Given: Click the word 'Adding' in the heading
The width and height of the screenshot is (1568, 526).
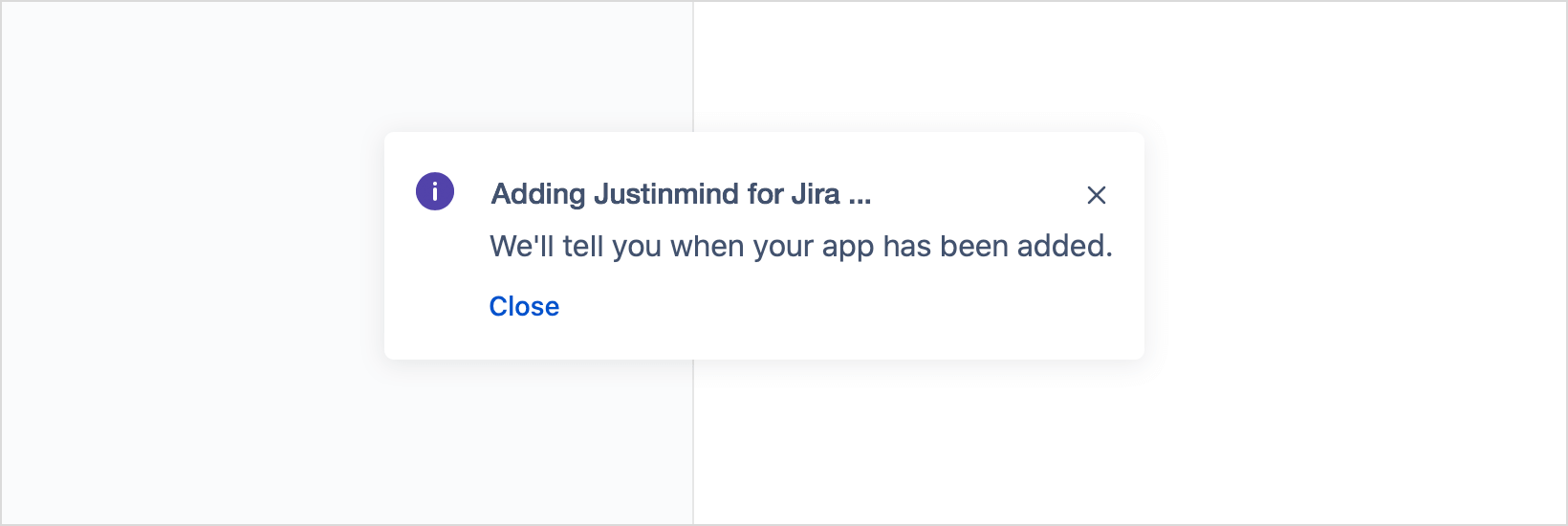Looking at the screenshot, I should (x=538, y=194).
